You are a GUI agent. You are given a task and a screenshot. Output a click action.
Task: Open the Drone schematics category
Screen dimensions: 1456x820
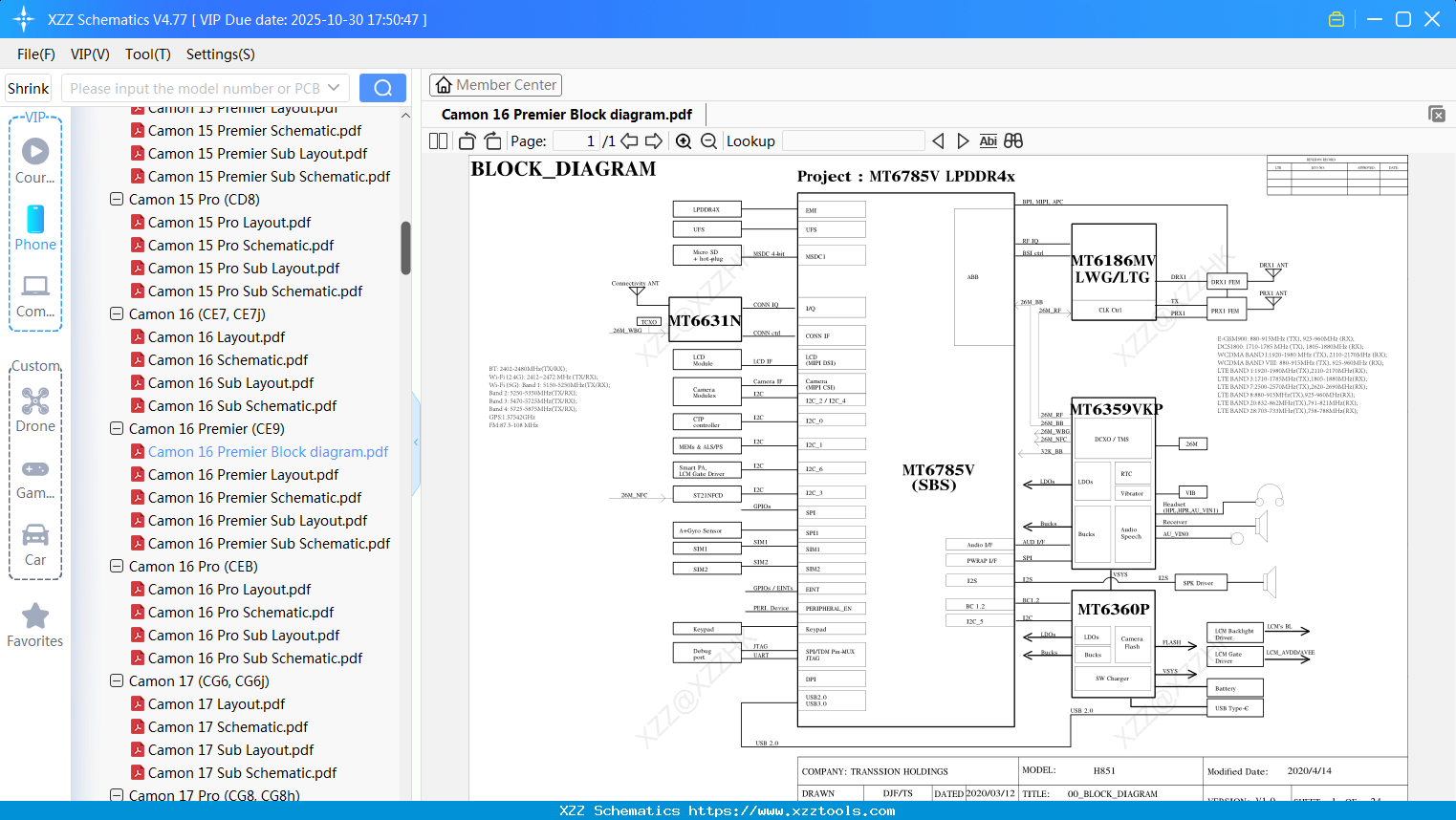pos(35,410)
